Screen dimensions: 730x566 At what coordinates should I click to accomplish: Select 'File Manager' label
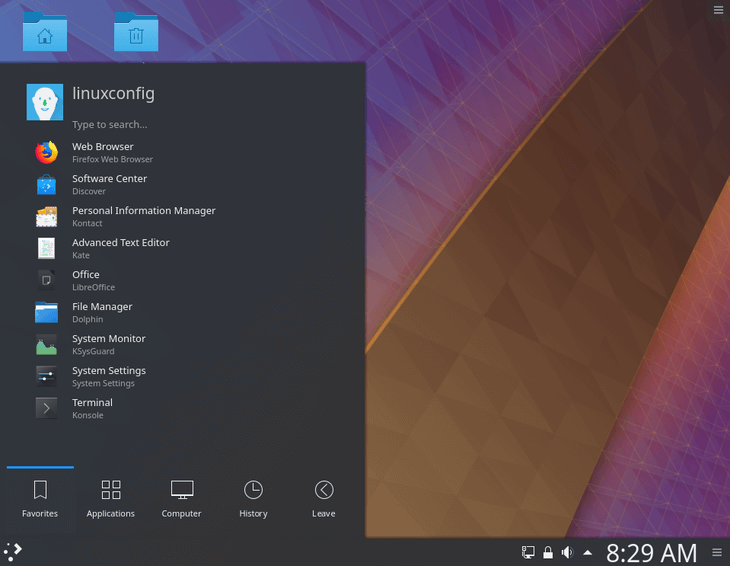[x=102, y=307]
